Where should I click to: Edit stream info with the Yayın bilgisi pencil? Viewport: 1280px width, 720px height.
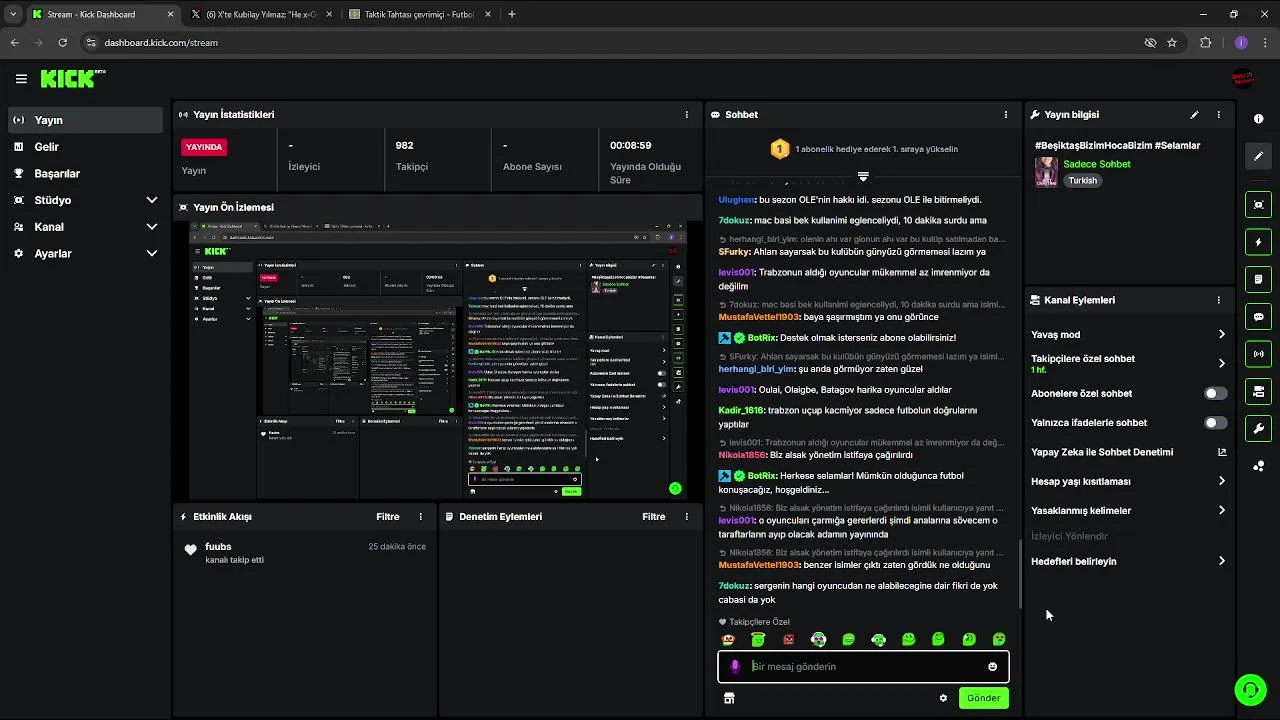point(1194,115)
